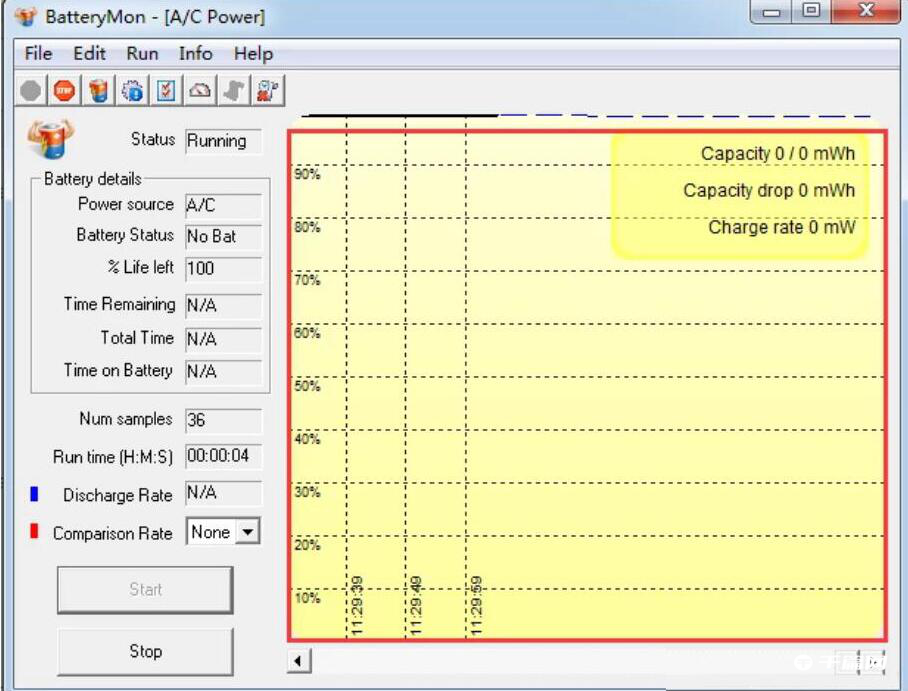Click the speedometer gauge toolbar icon

[x=200, y=91]
